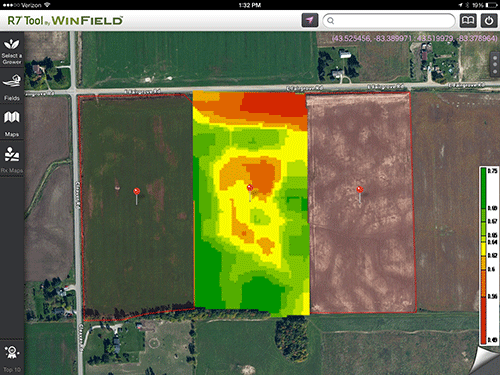500x375 pixels.
Task: Tap the magnifier icon in search box
Action: click(x=330, y=21)
